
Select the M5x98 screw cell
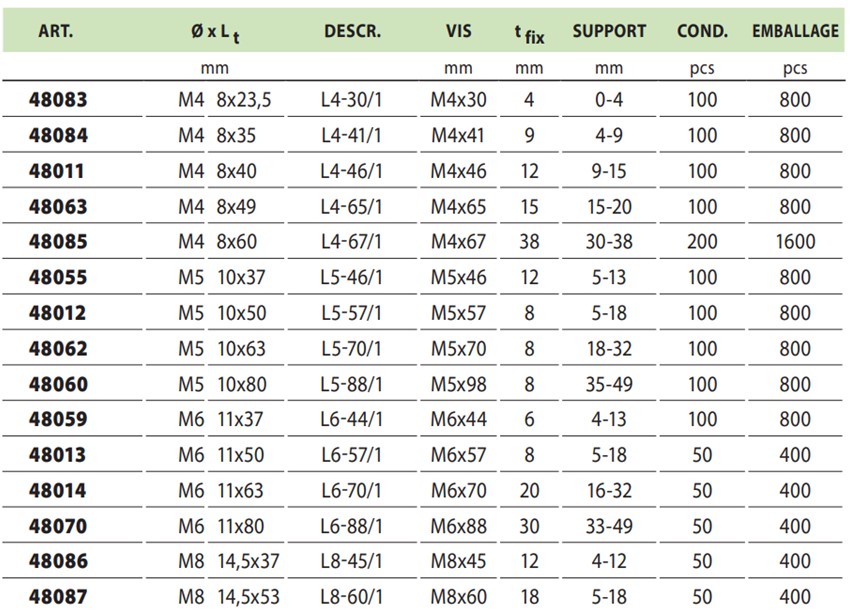pyautogui.click(x=459, y=385)
